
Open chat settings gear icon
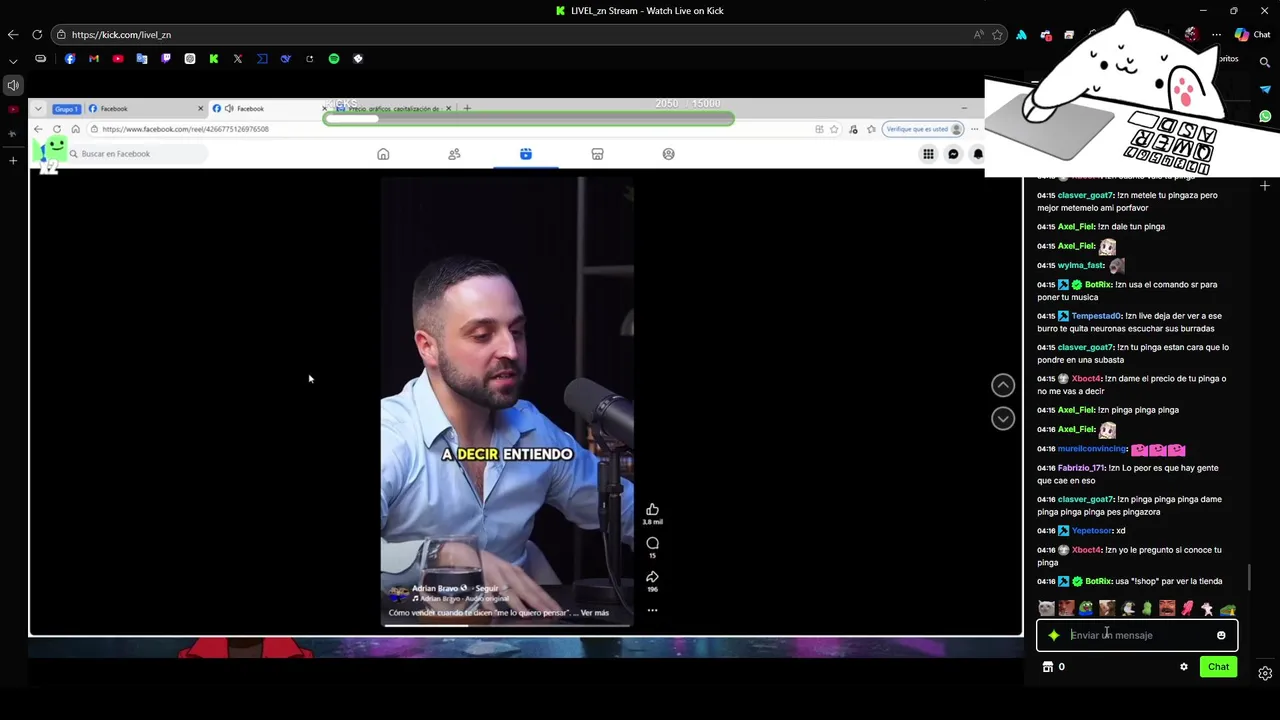[x=1184, y=667]
